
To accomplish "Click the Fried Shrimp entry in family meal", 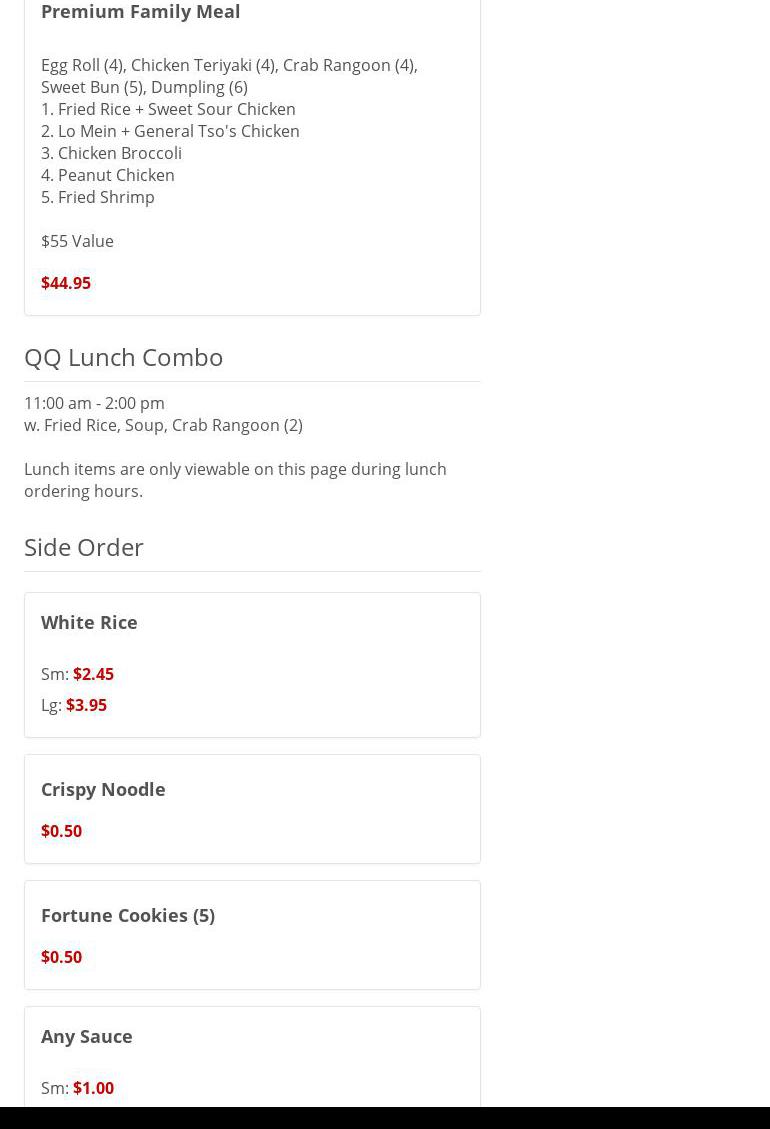I will click(98, 197).
